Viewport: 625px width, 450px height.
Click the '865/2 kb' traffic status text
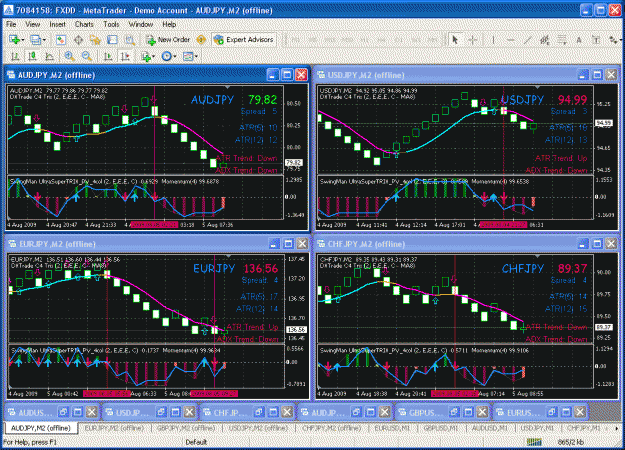pyautogui.click(x=570, y=442)
